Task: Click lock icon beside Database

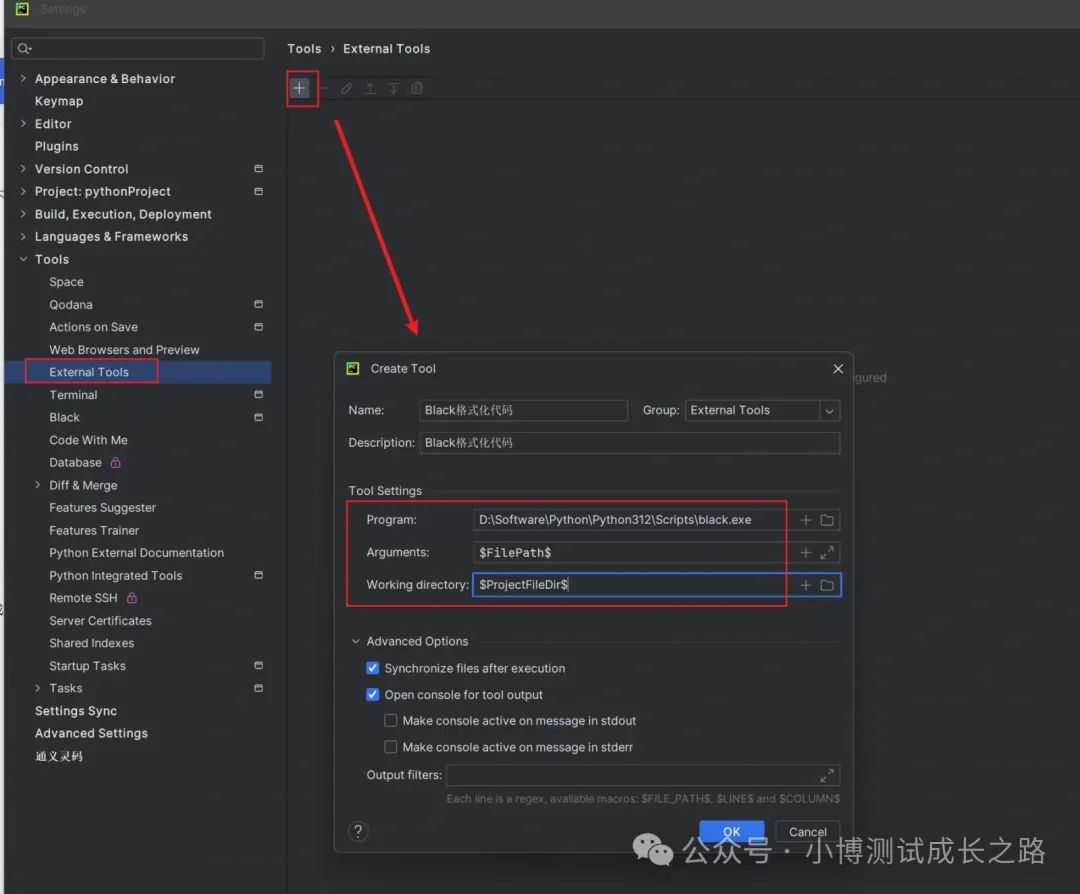Action: click(x=116, y=462)
